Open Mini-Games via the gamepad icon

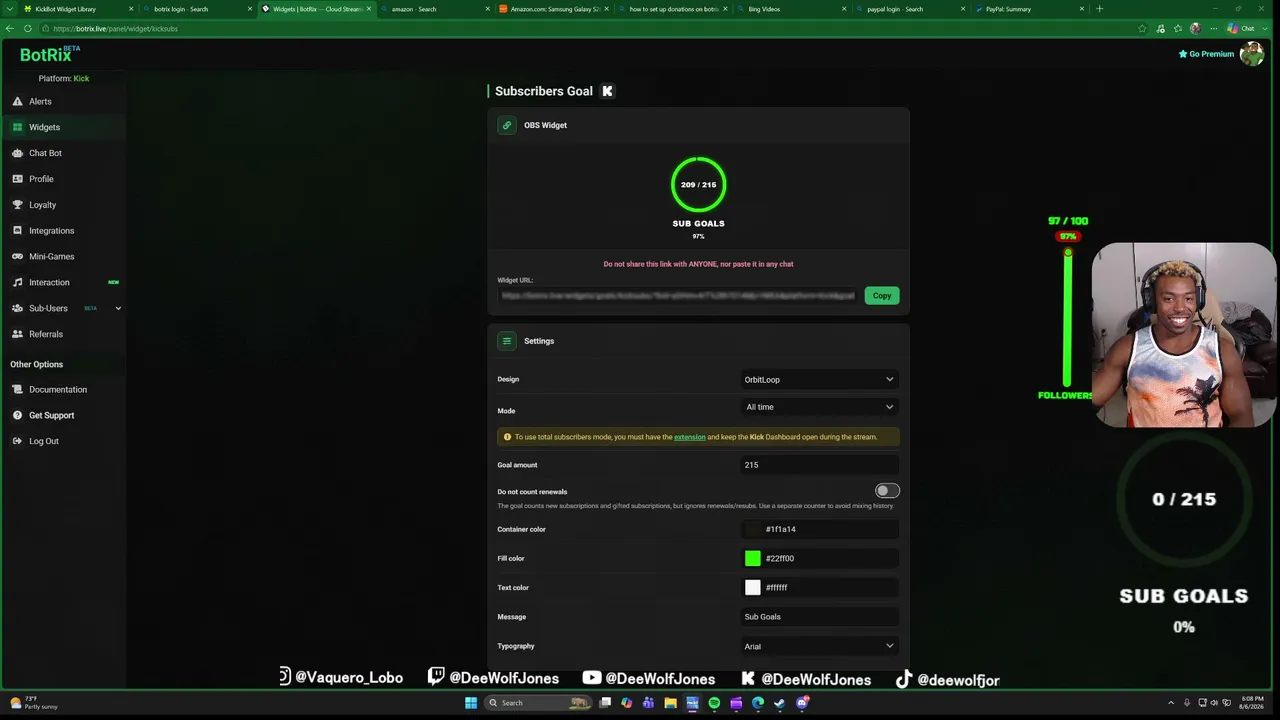click(x=17, y=257)
